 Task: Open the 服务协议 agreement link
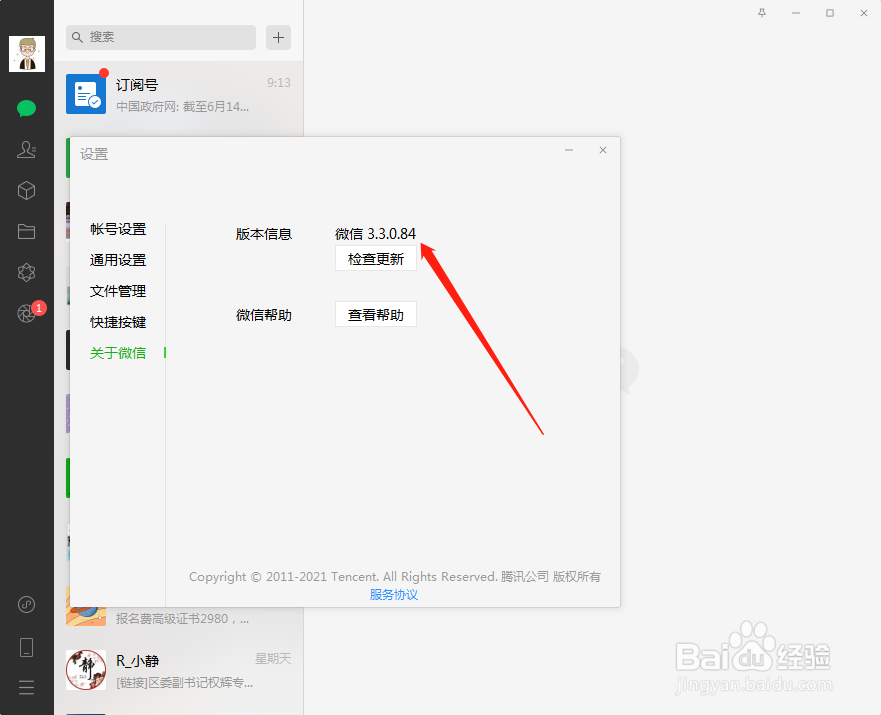tap(393, 594)
